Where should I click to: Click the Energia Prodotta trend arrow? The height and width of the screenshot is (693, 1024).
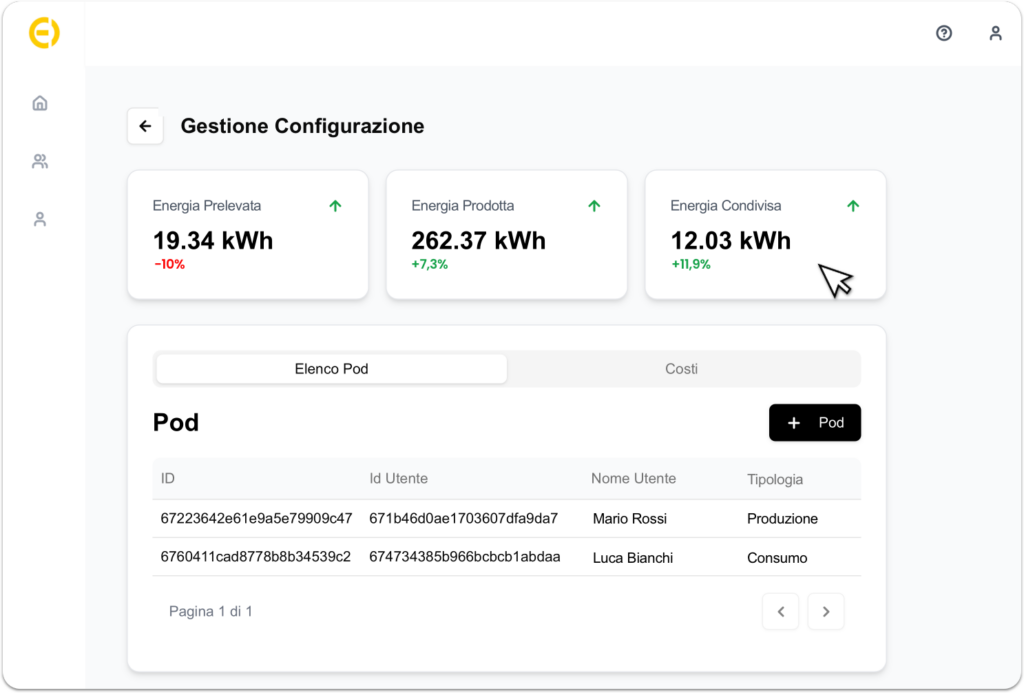tap(594, 206)
